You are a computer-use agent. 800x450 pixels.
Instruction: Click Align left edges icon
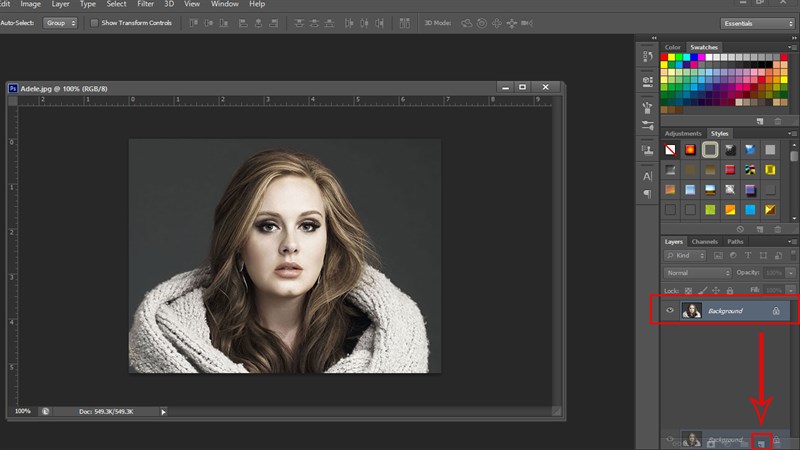coord(243,23)
